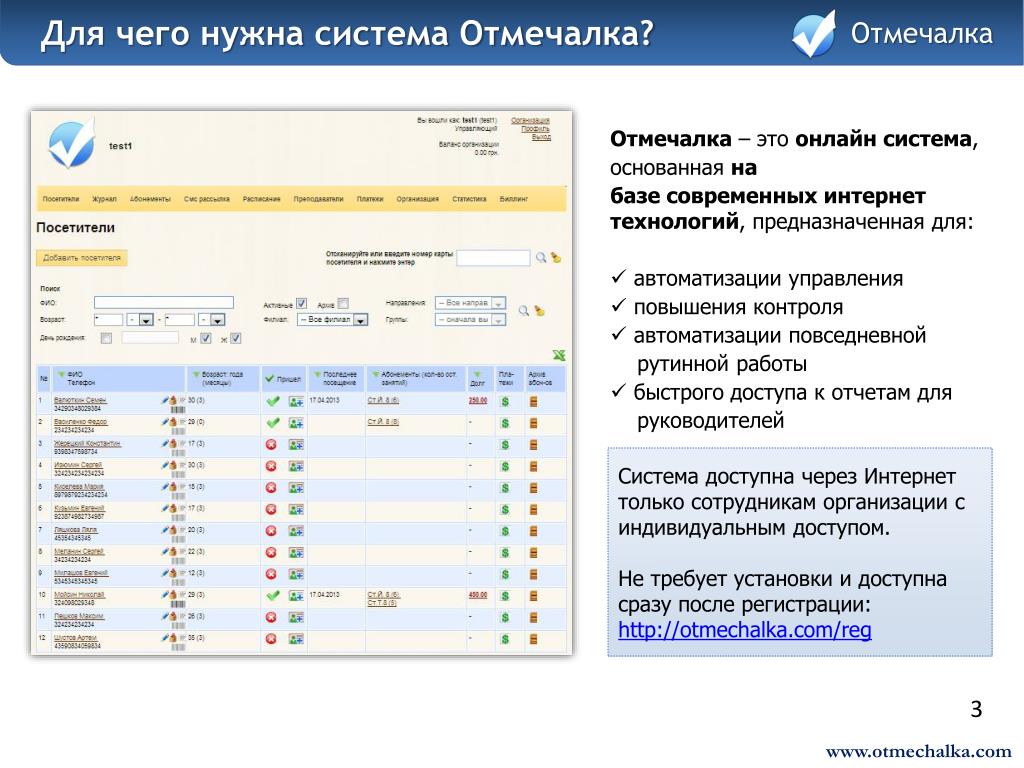Click the Добавить посетителя button
Screen dimensions: 1024x768
coord(82,258)
